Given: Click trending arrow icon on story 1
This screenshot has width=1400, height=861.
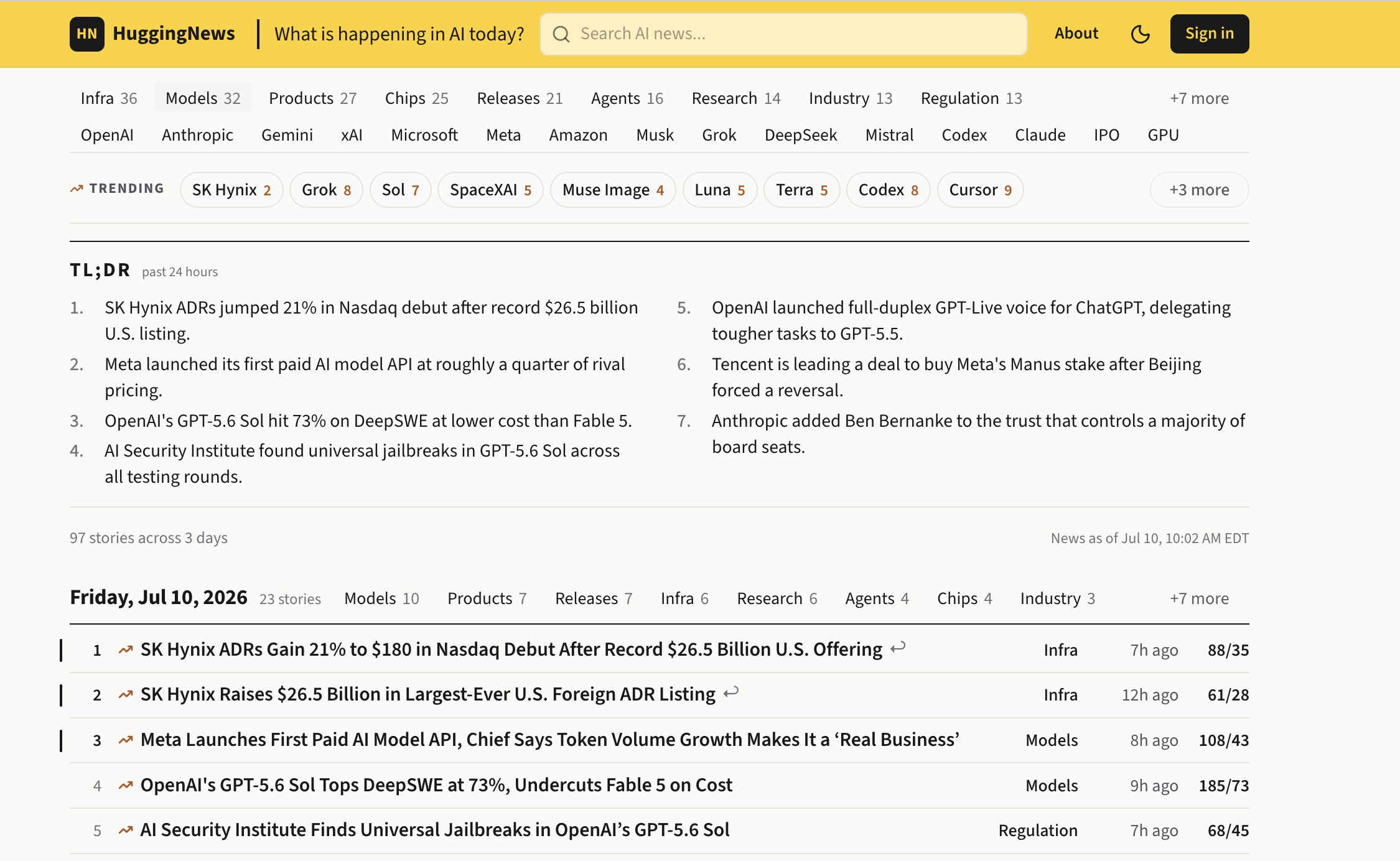Looking at the screenshot, I should 126,650.
